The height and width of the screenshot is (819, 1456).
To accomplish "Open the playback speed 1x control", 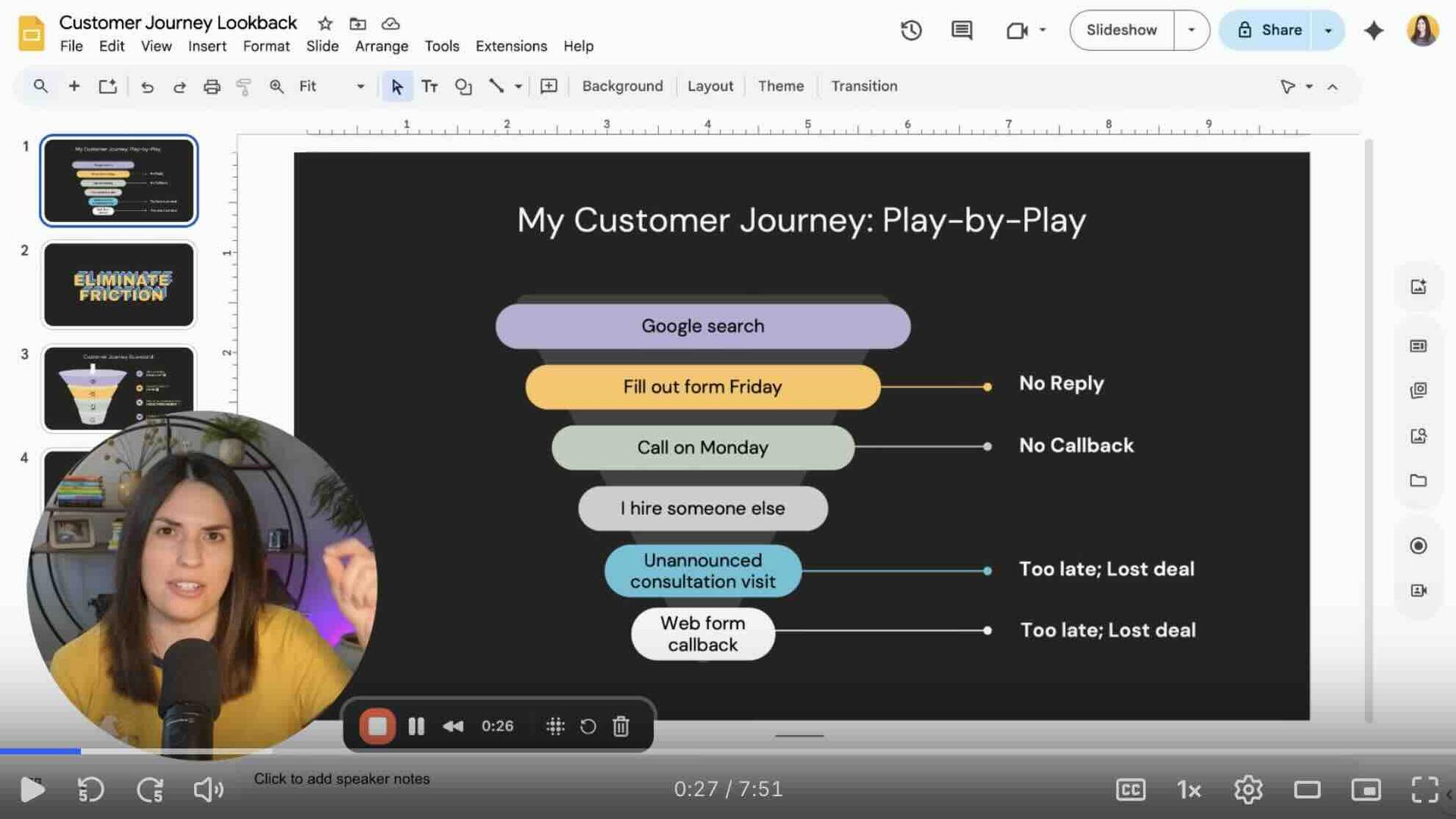I will click(1189, 790).
